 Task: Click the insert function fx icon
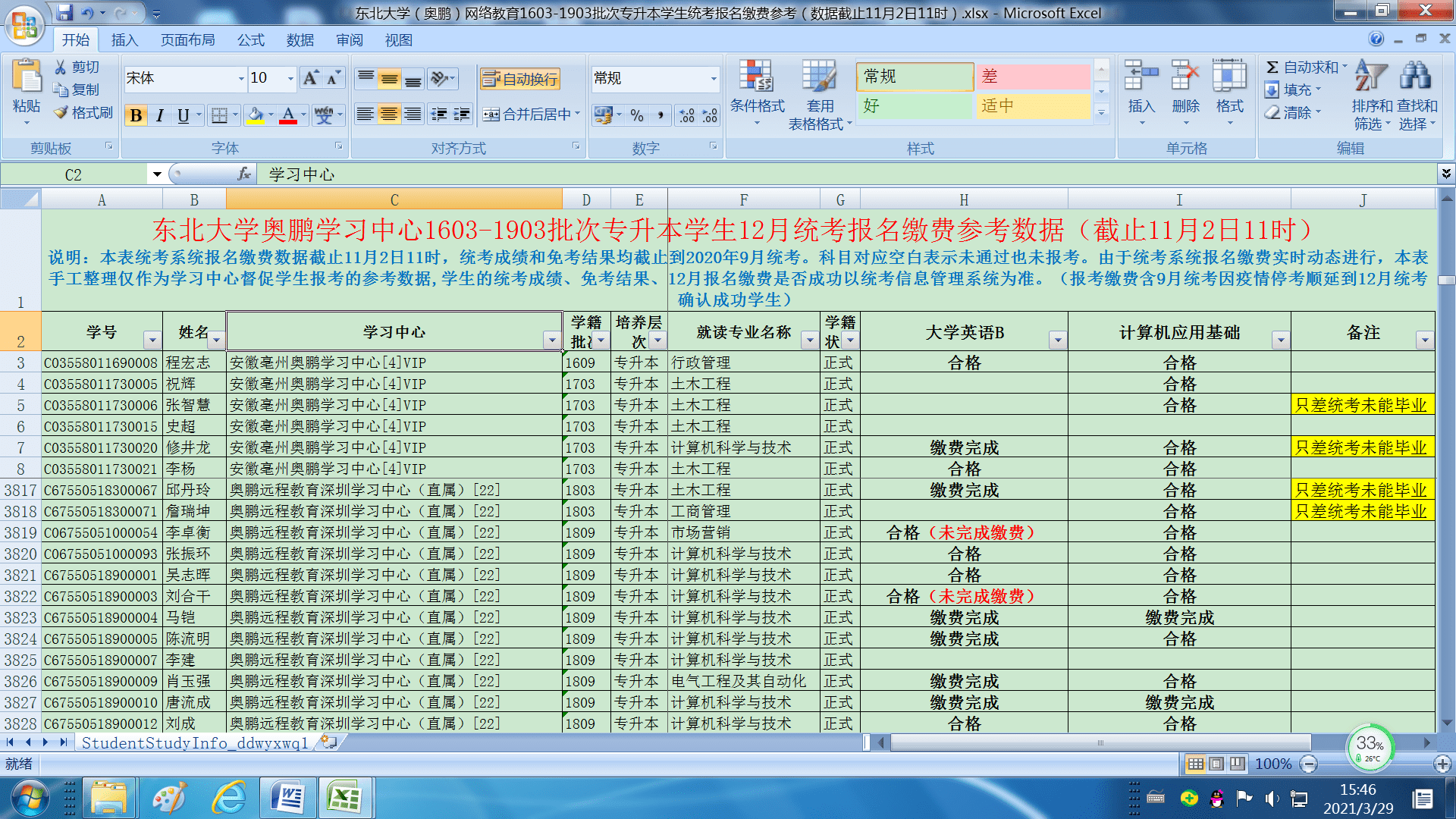tap(244, 174)
